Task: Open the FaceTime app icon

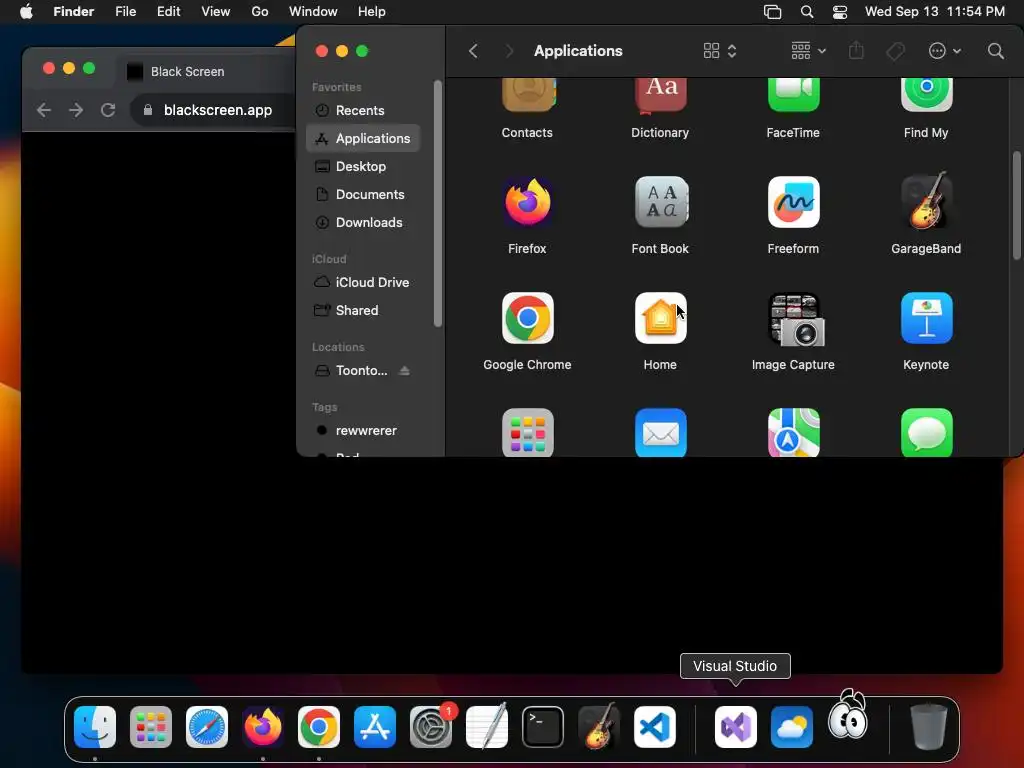Action: coord(793,95)
